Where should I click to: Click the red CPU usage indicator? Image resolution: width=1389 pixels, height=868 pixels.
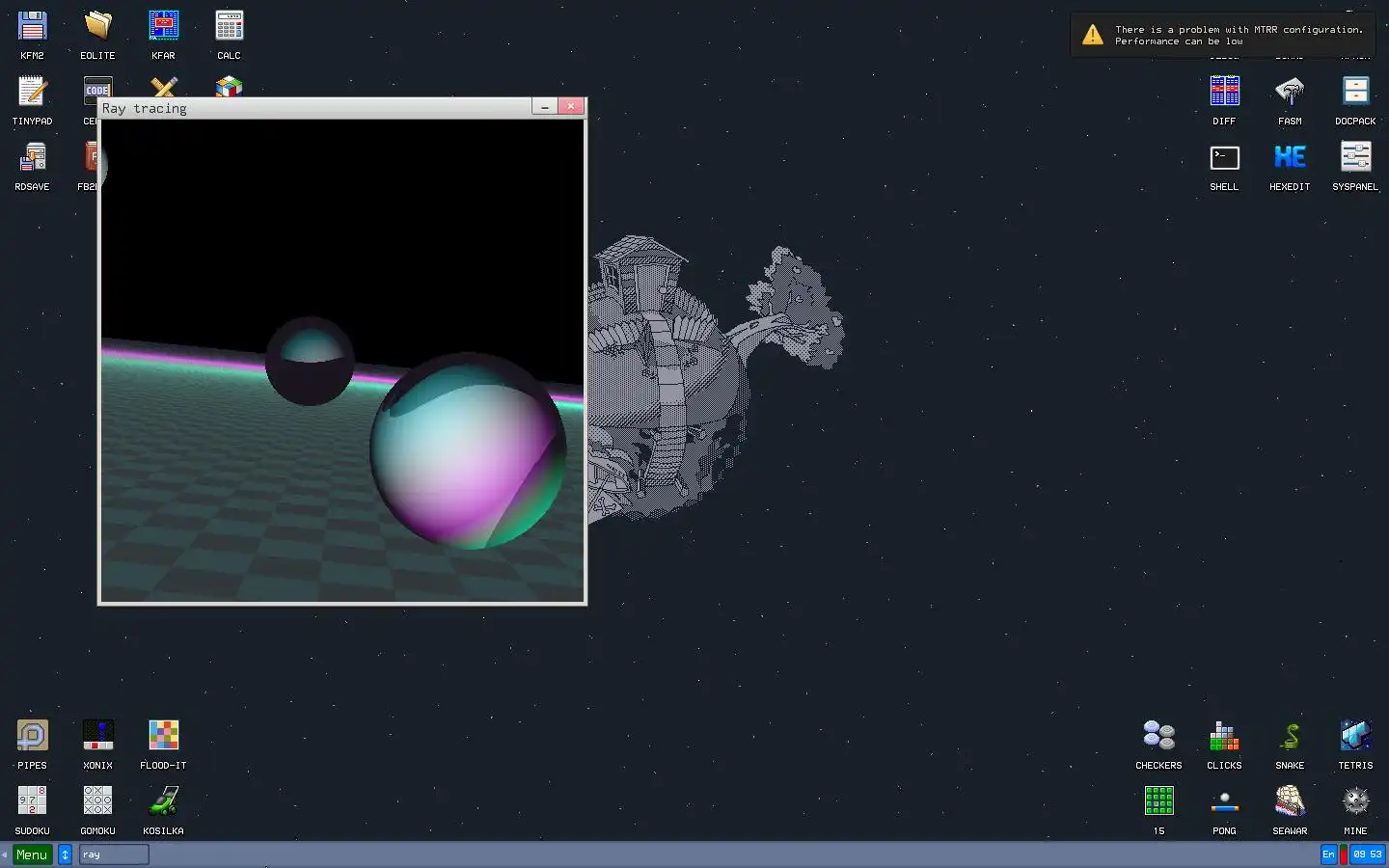tap(1344, 854)
